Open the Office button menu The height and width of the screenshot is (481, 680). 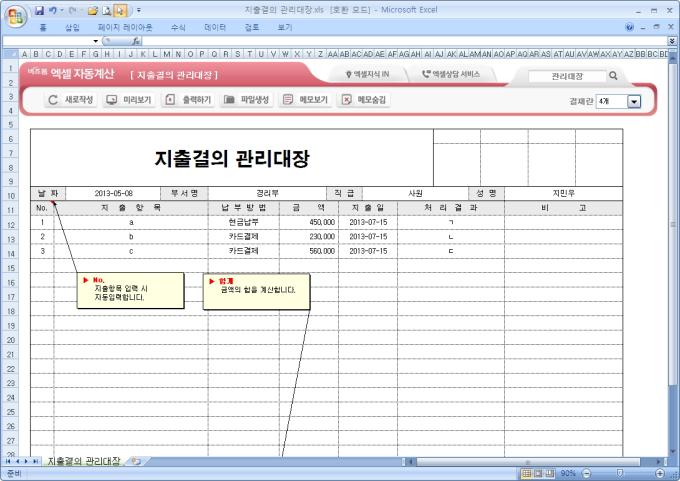coord(16,17)
